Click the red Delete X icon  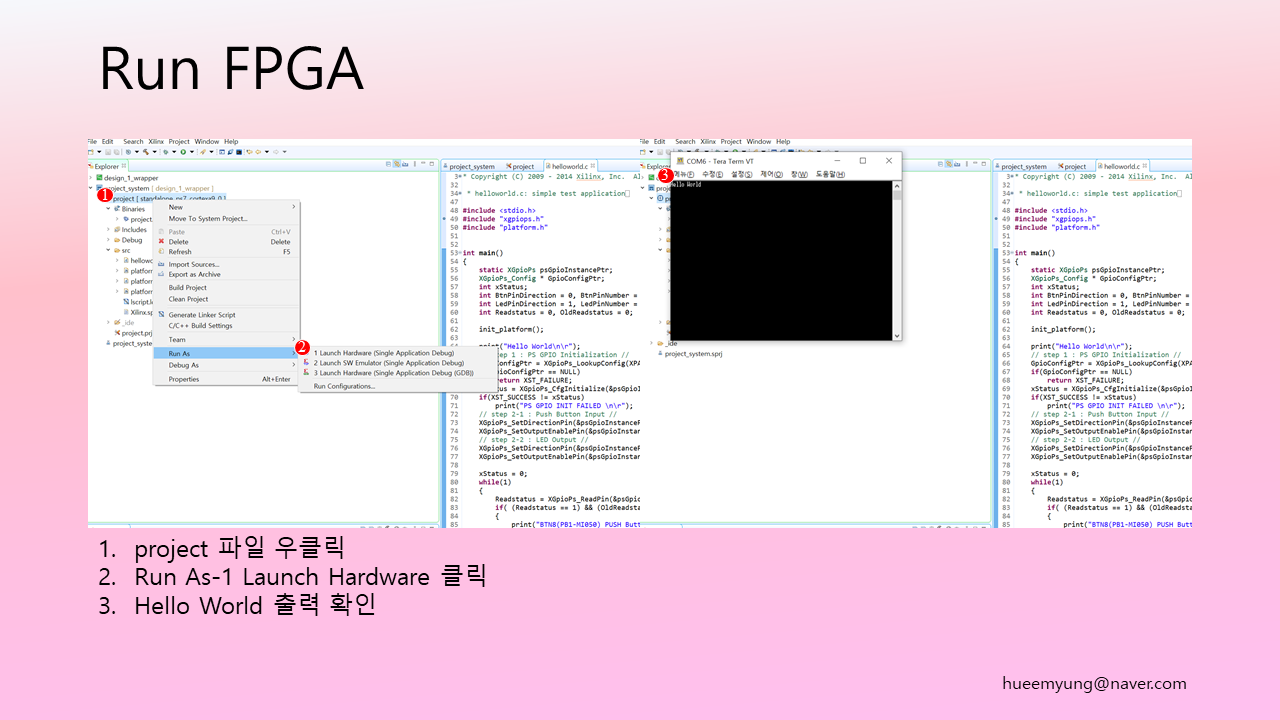click(x=160, y=242)
